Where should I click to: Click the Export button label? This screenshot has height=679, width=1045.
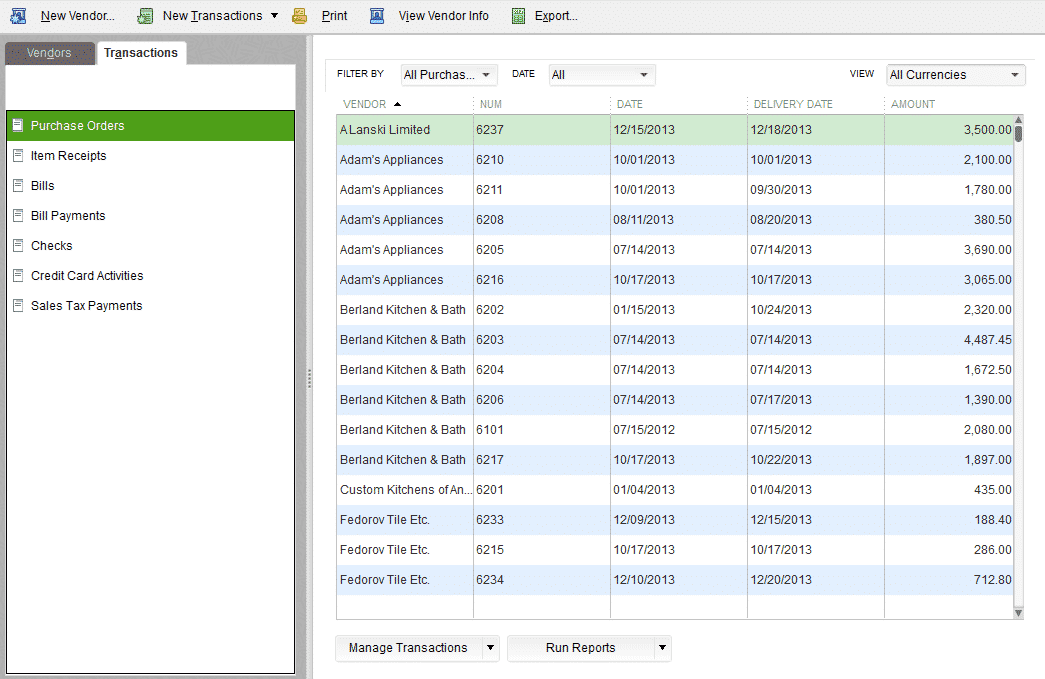[x=556, y=16]
